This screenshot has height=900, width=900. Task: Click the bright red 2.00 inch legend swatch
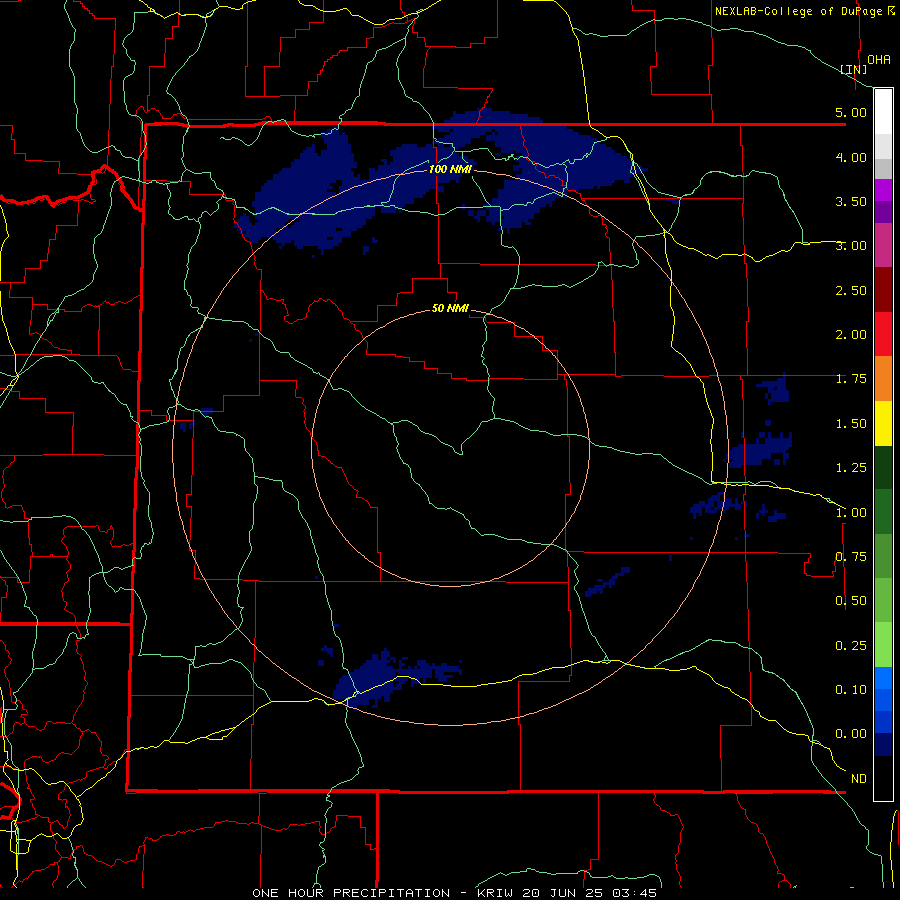883,334
